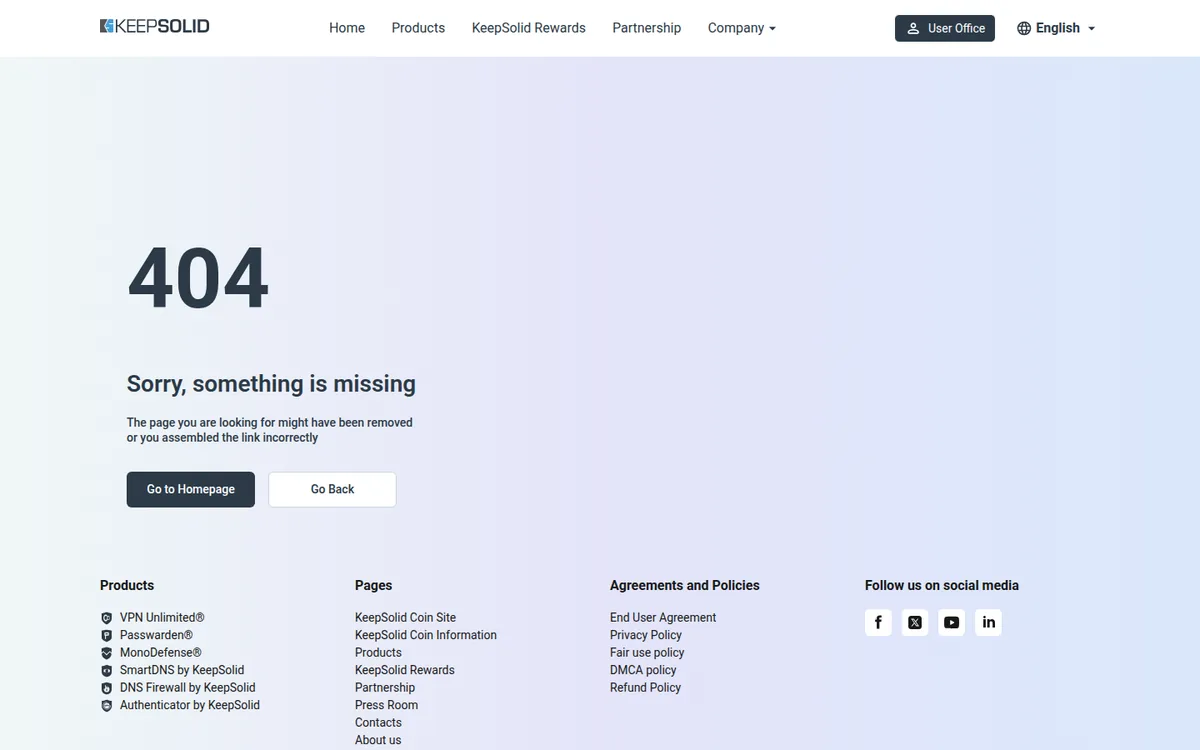Open the KeepSolid Coin Information link
The width and height of the screenshot is (1200, 750).
click(x=426, y=635)
